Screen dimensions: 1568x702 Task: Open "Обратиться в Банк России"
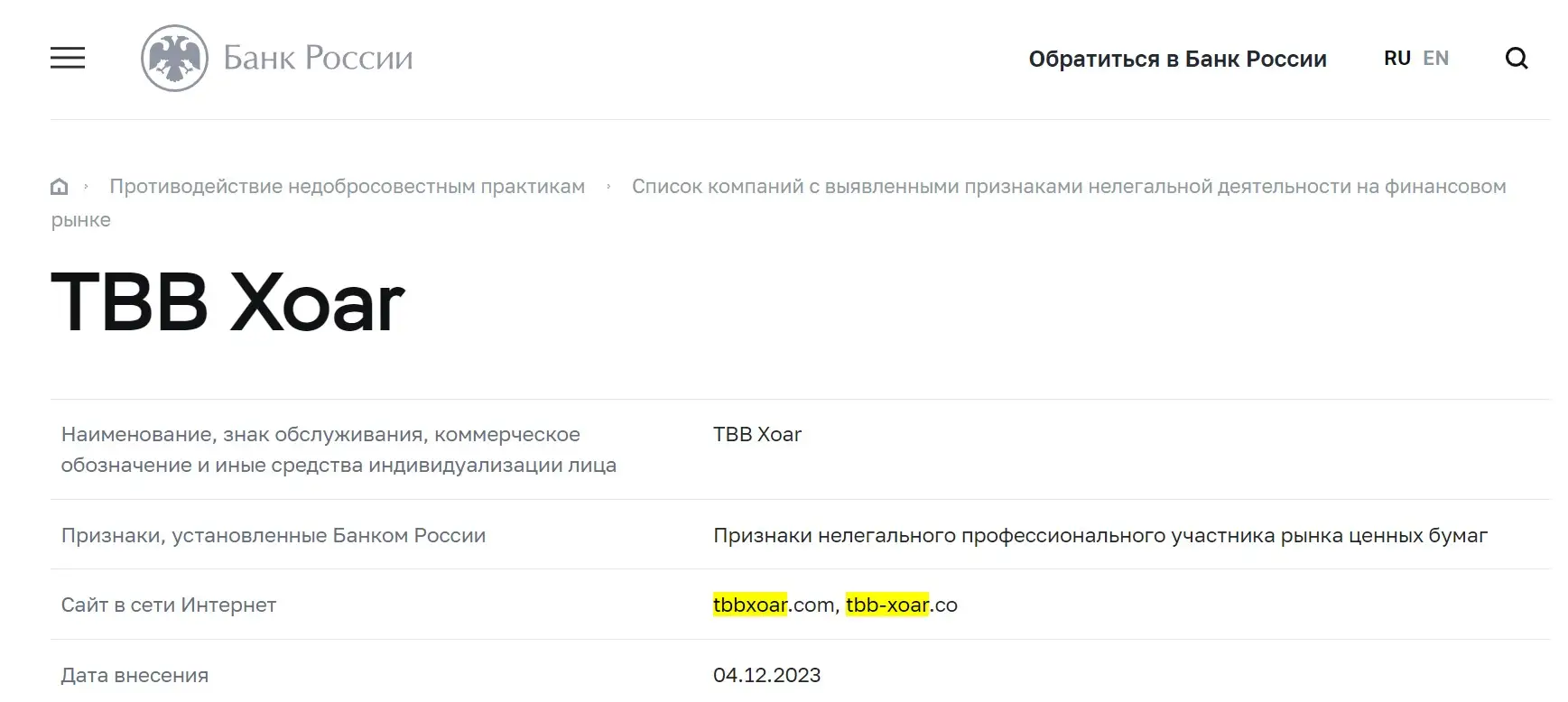[1178, 58]
